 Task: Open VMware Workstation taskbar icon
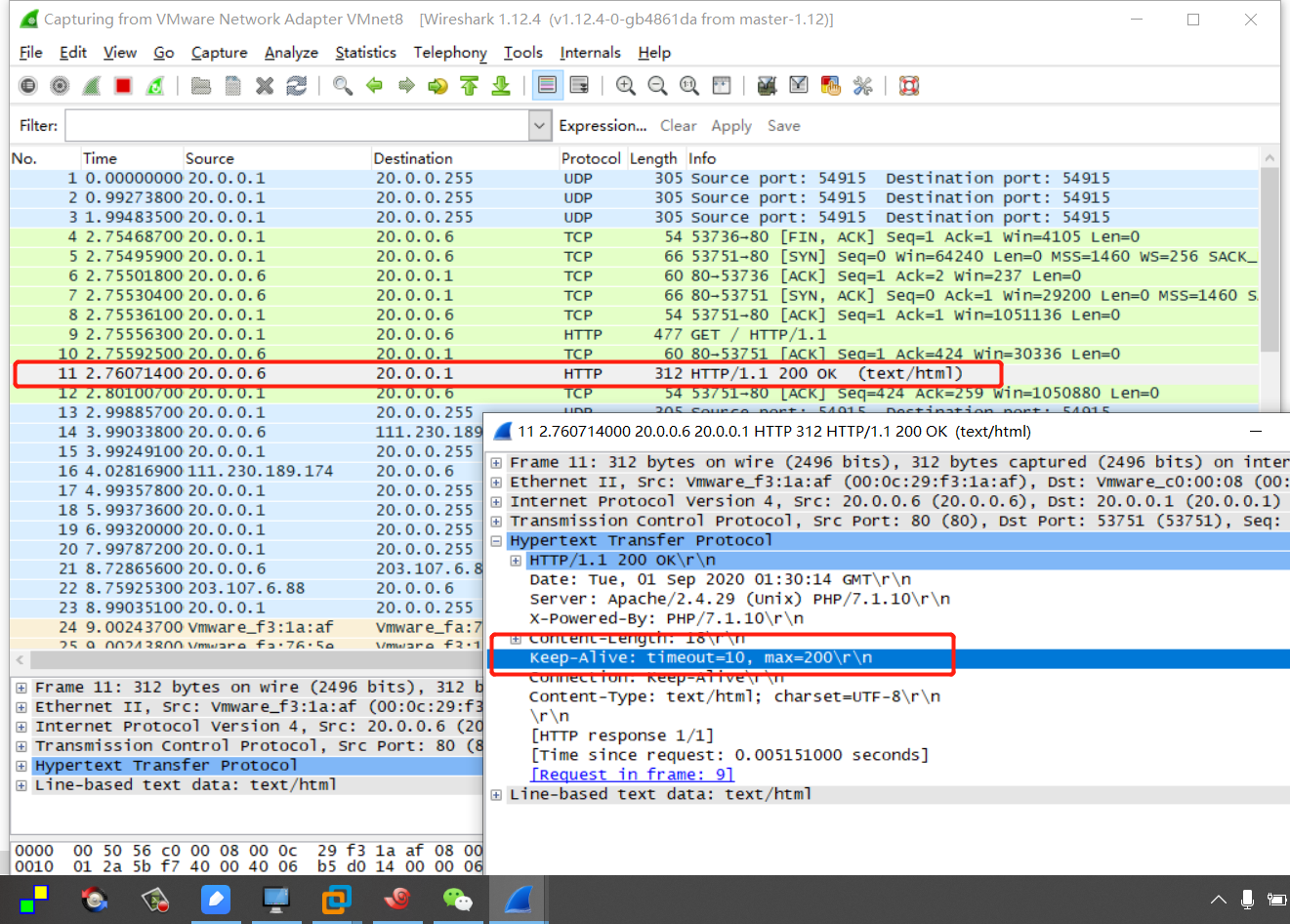pos(337,899)
